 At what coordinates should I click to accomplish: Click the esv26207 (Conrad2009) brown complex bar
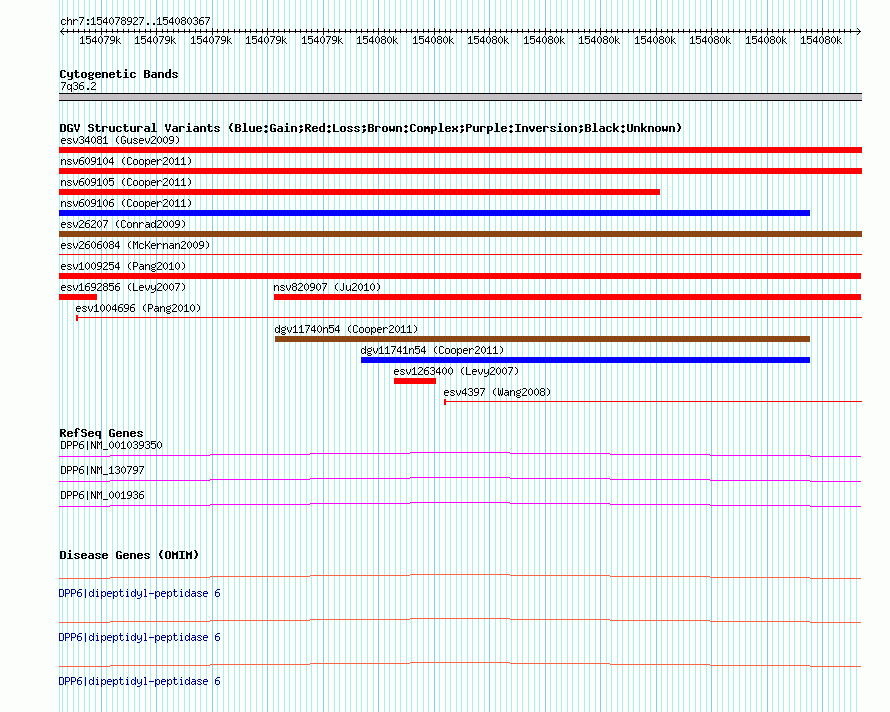pos(460,234)
